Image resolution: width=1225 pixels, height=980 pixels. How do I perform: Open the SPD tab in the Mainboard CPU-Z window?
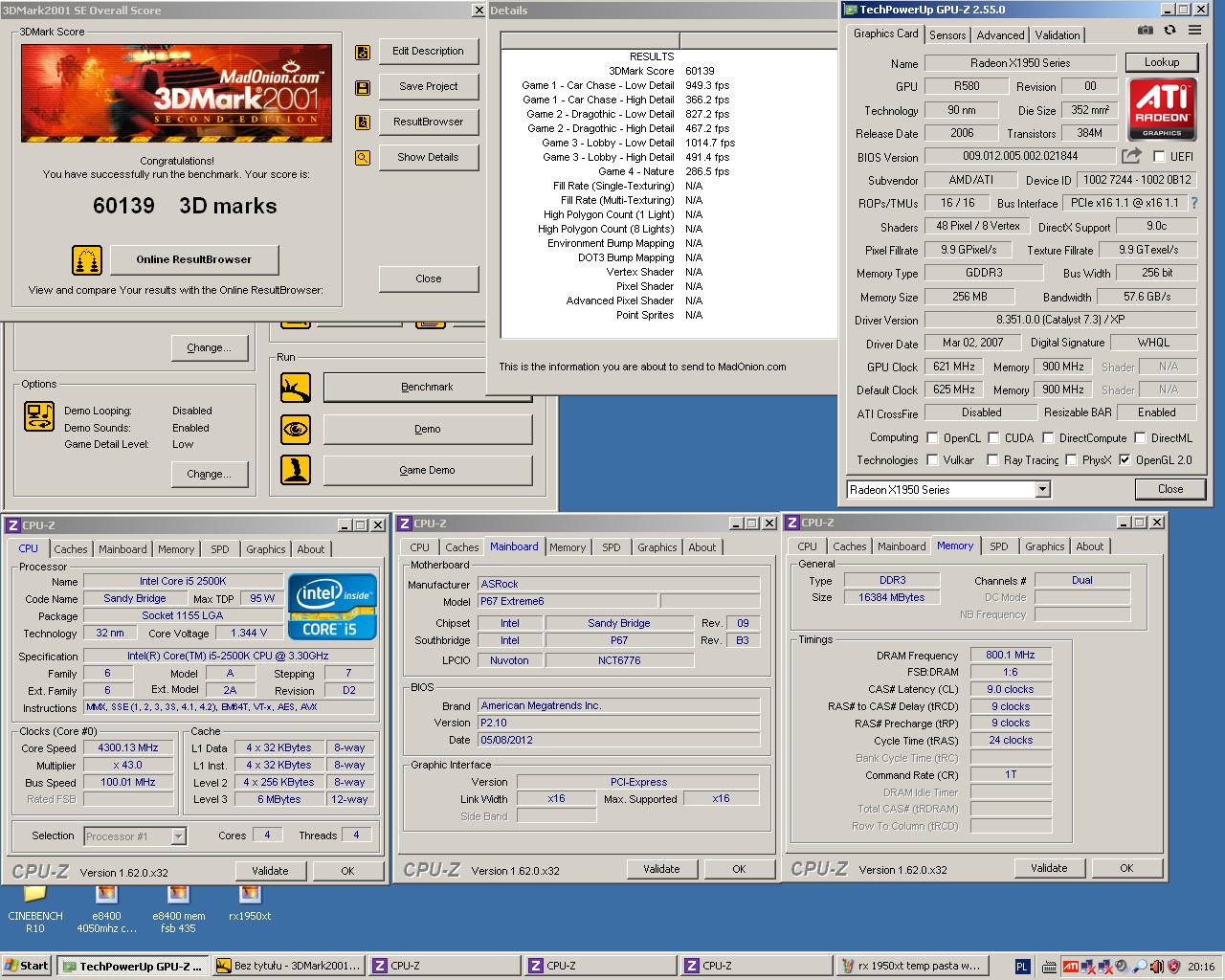coord(611,547)
